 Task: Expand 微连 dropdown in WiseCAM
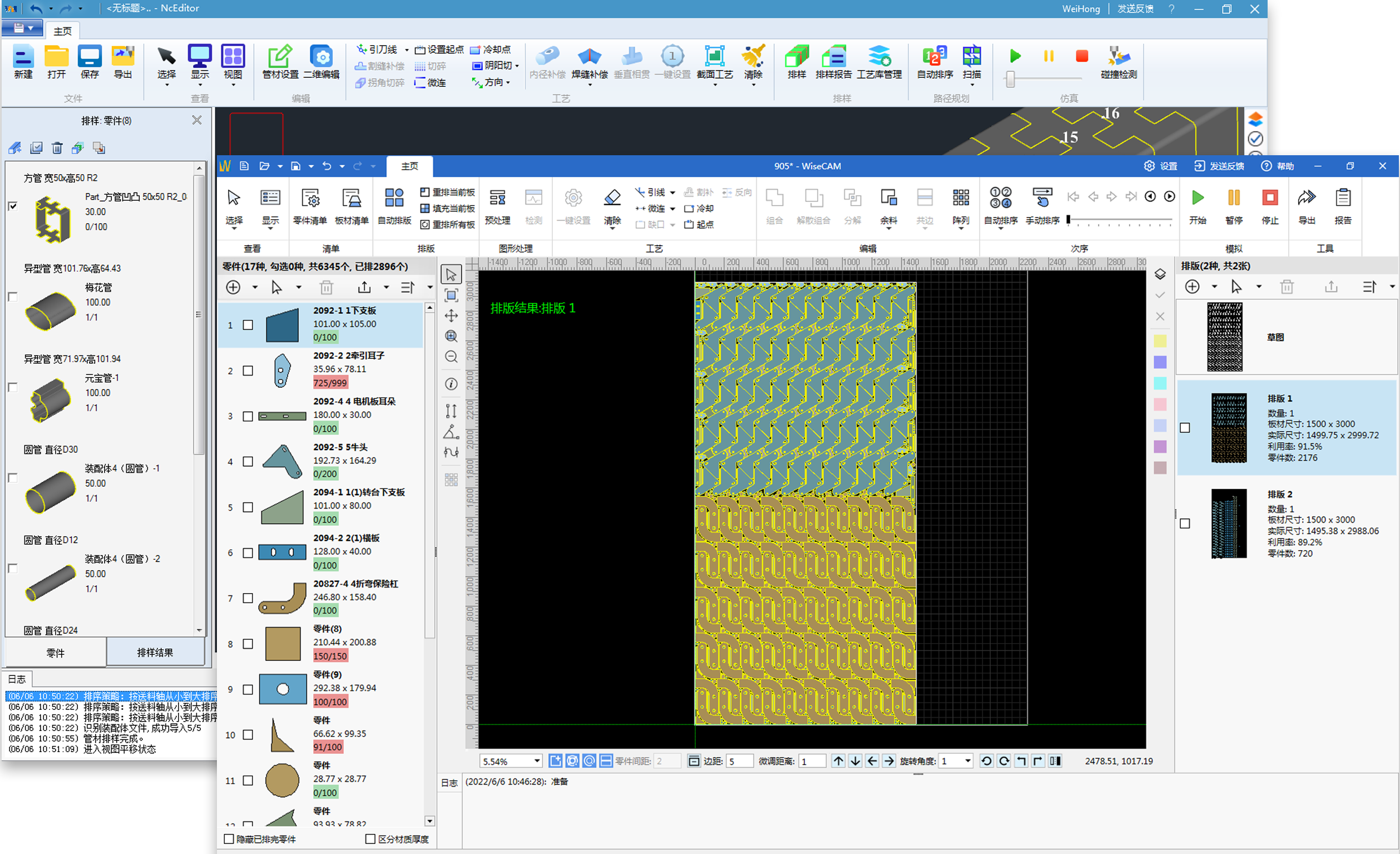tap(672, 209)
